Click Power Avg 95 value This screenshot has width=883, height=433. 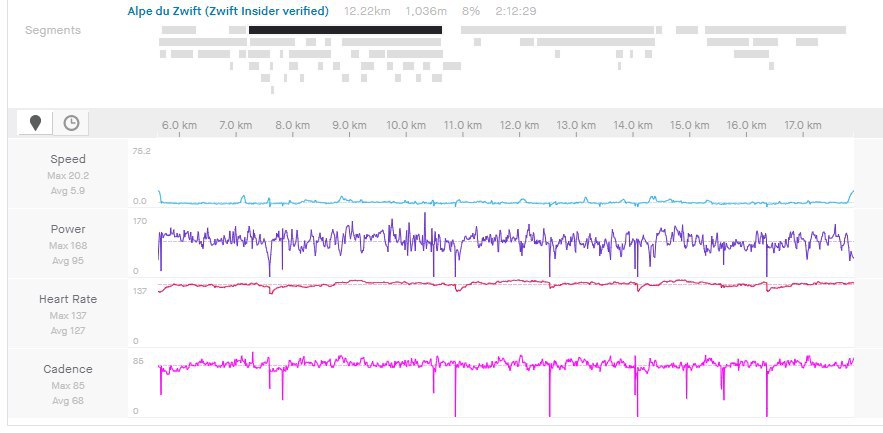point(68,261)
